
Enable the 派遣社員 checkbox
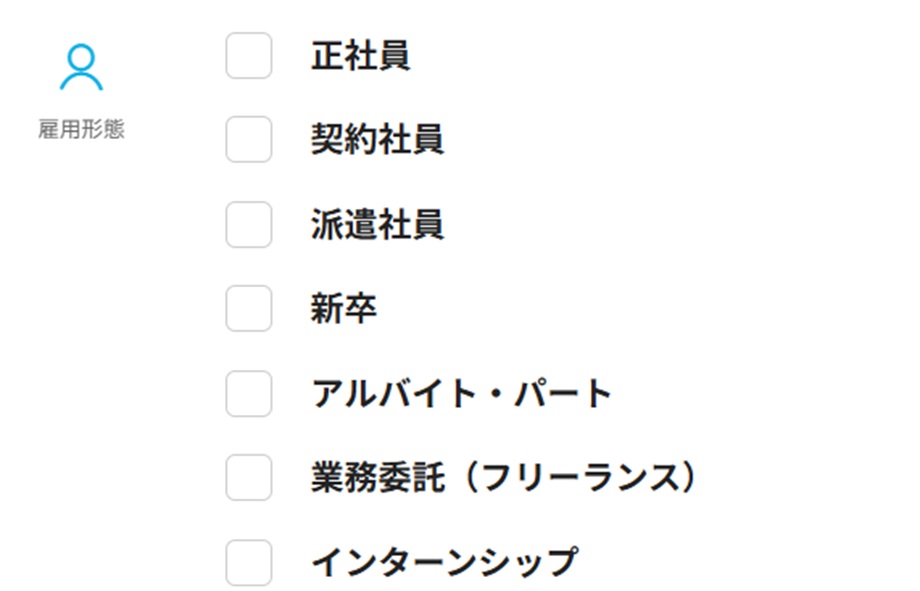(x=249, y=225)
